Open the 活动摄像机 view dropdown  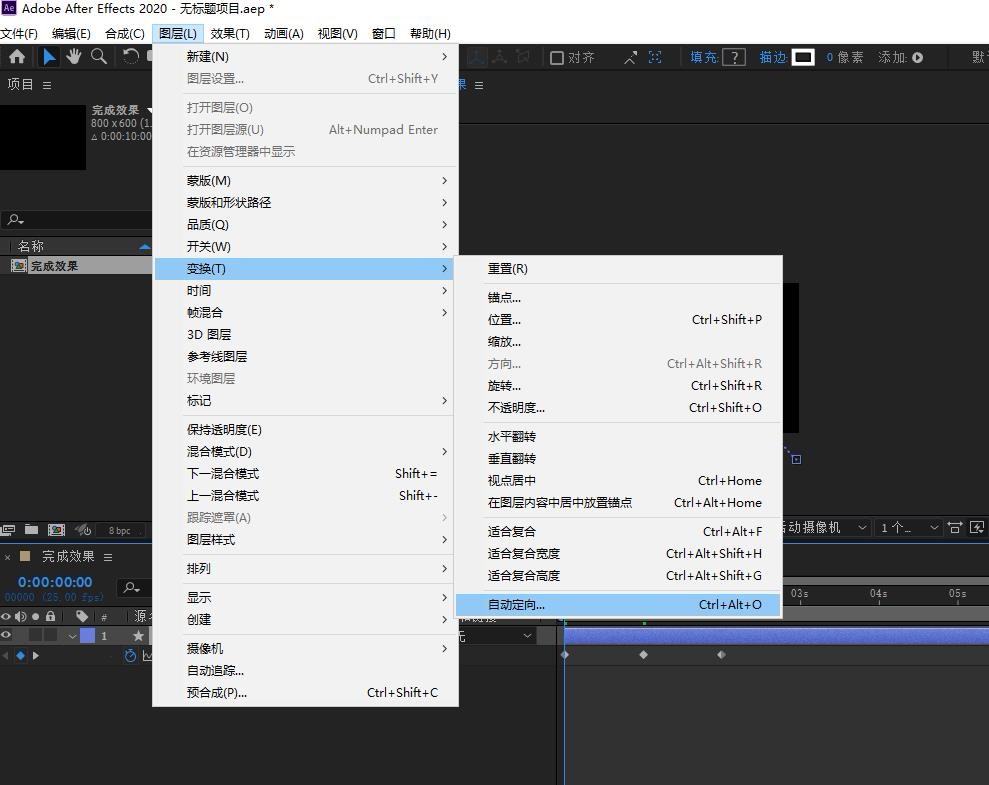tap(825, 527)
